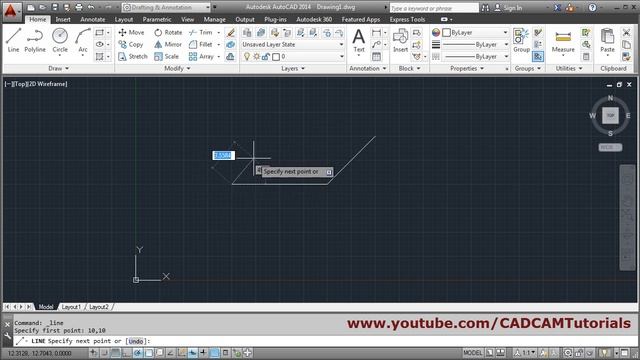
Task: Expand the Properties panel
Action: click(x=467, y=69)
